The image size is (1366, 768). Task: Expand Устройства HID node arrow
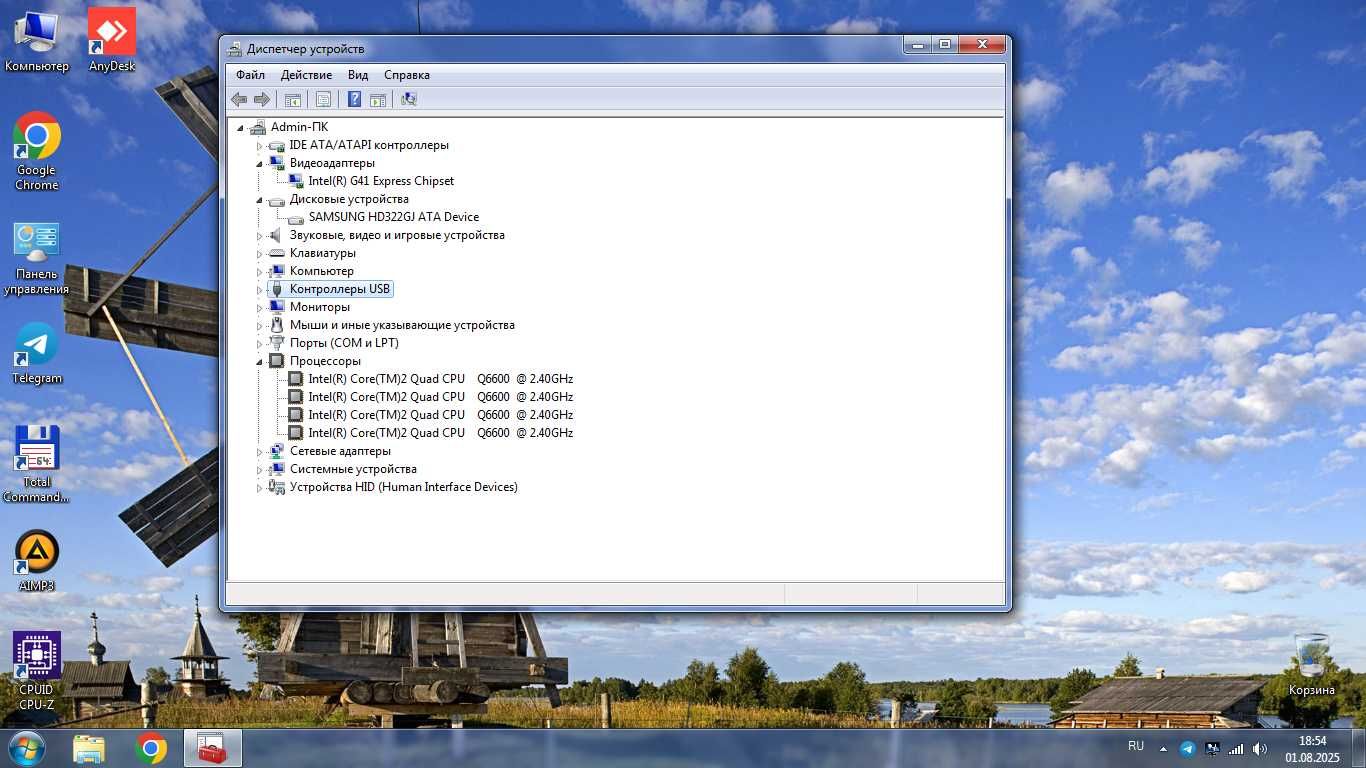click(259, 488)
